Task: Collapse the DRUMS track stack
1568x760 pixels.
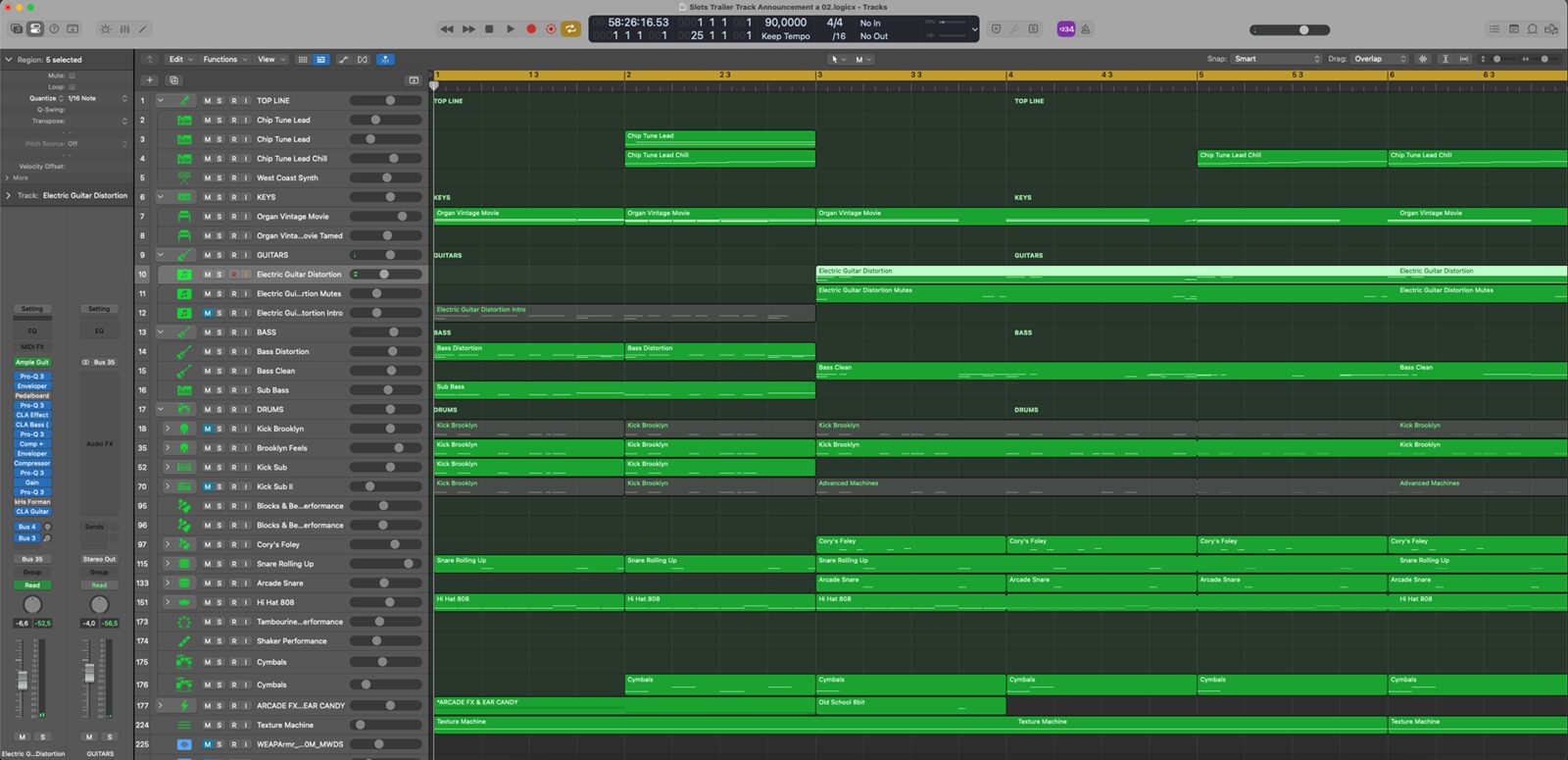Action: point(160,409)
